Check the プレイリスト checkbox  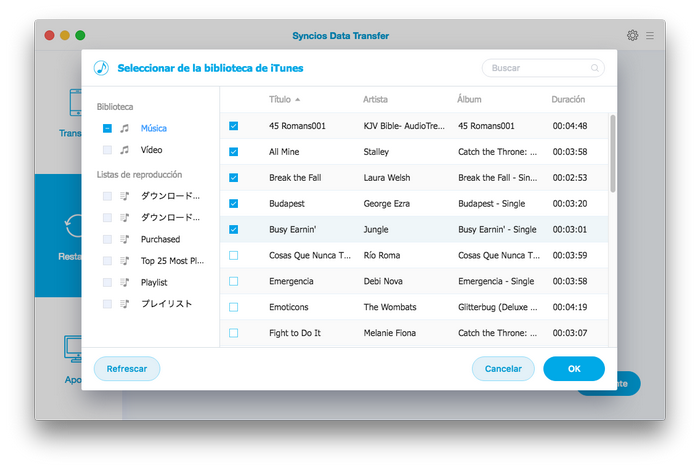pos(107,304)
